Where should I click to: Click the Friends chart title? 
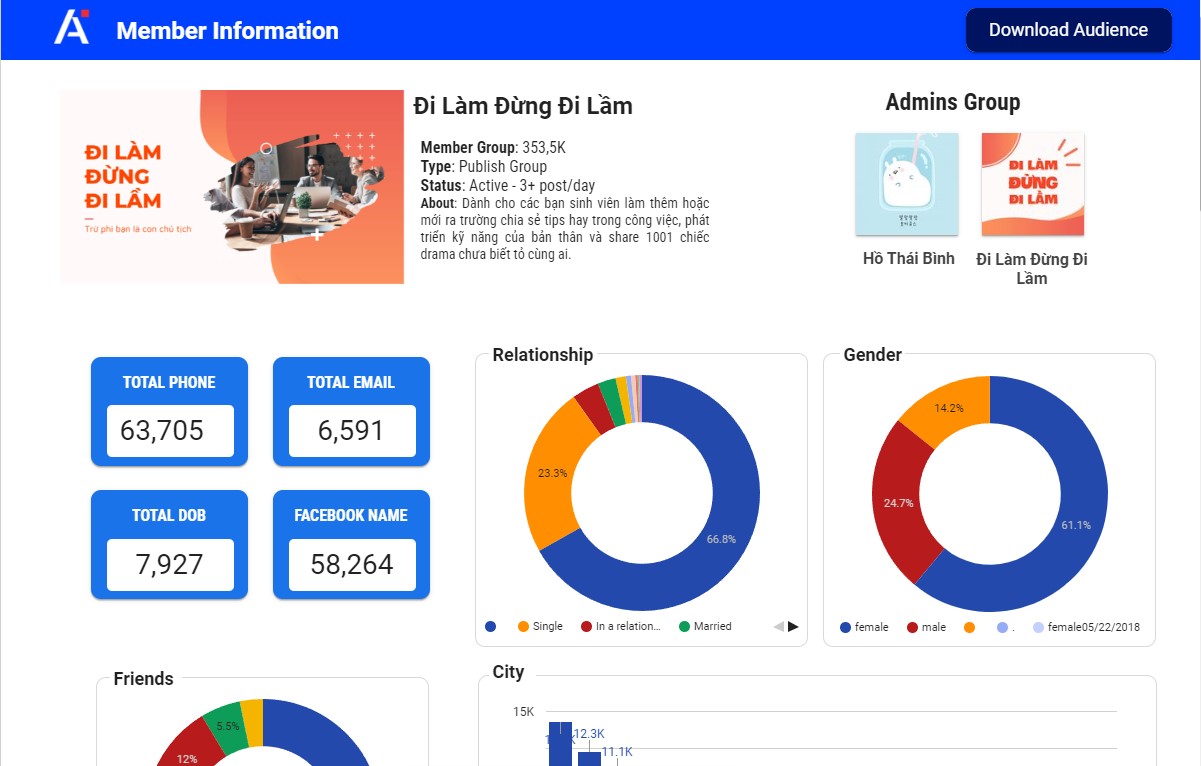click(144, 679)
